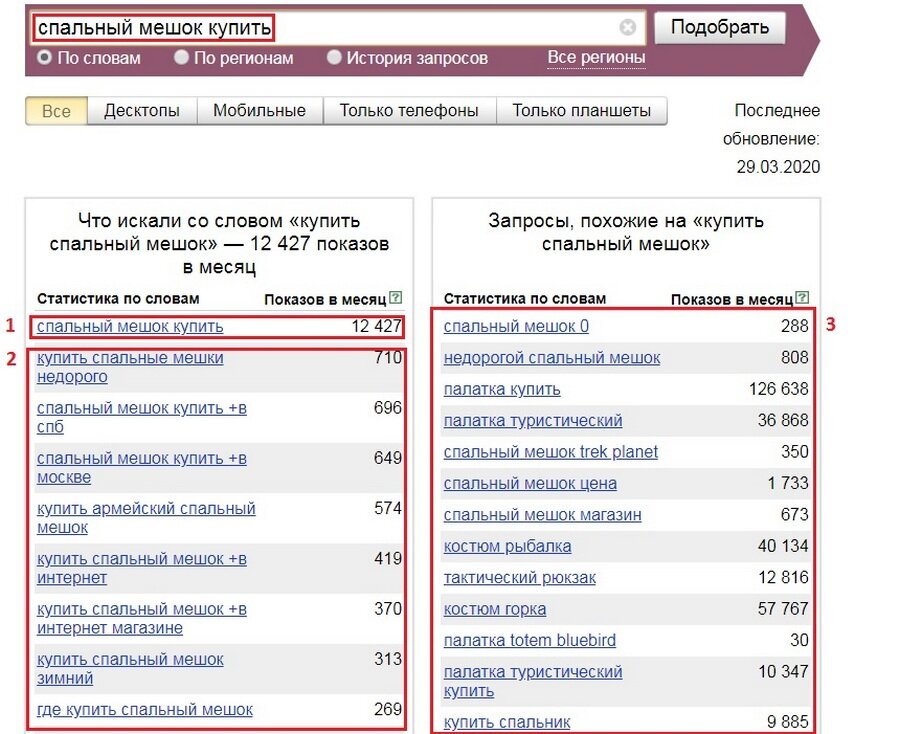Switch to the 'Только телефоны' tab
This screenshot has width=900, height=734.
(409, 111)
